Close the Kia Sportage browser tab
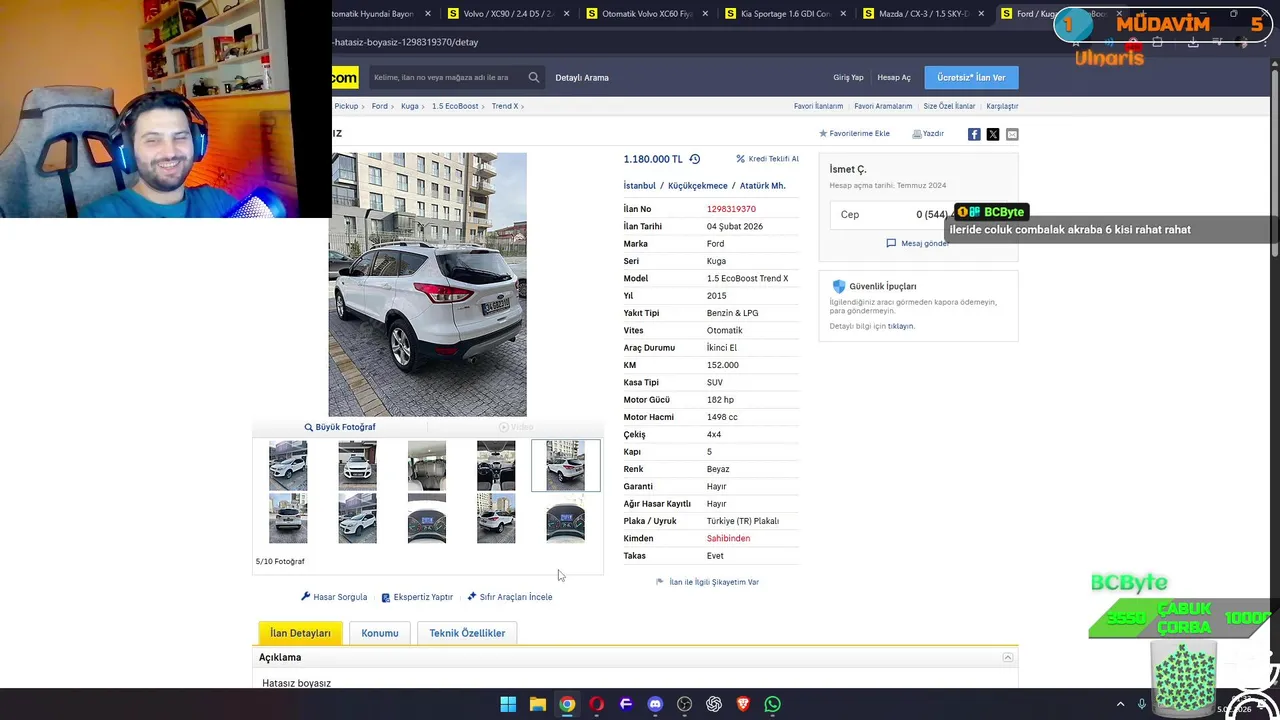 point(843,14)
